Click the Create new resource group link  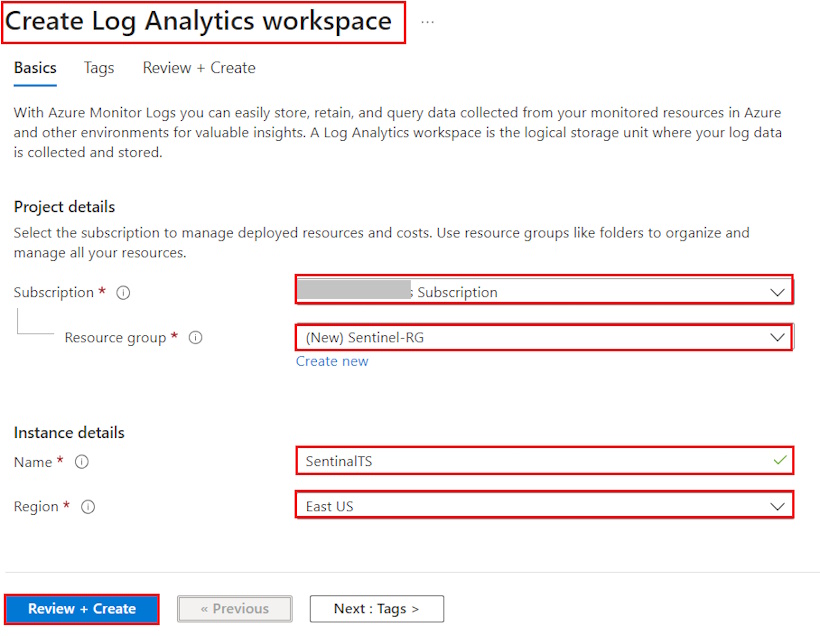(x=332, y=361)
